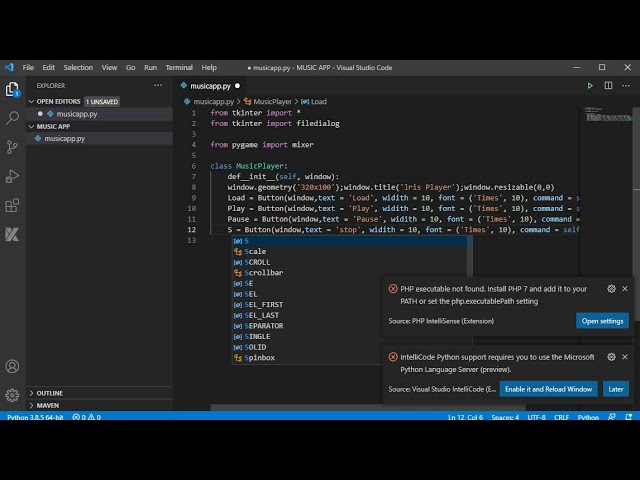Click Ln 12, Col 6 in status bar
The image size is (640, 480).
point(465,417)
